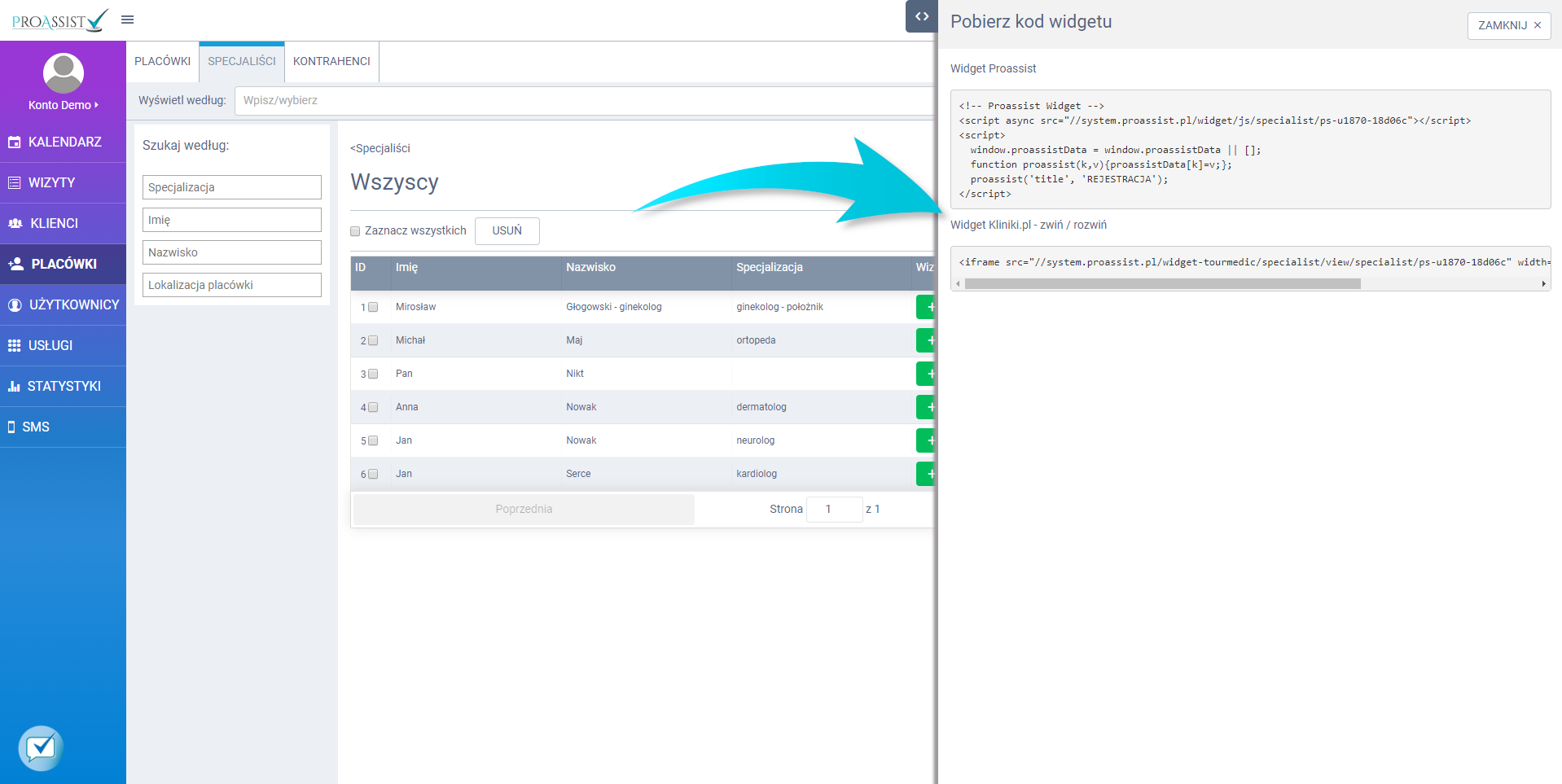Switch to the Specjaliści tab

242,61
